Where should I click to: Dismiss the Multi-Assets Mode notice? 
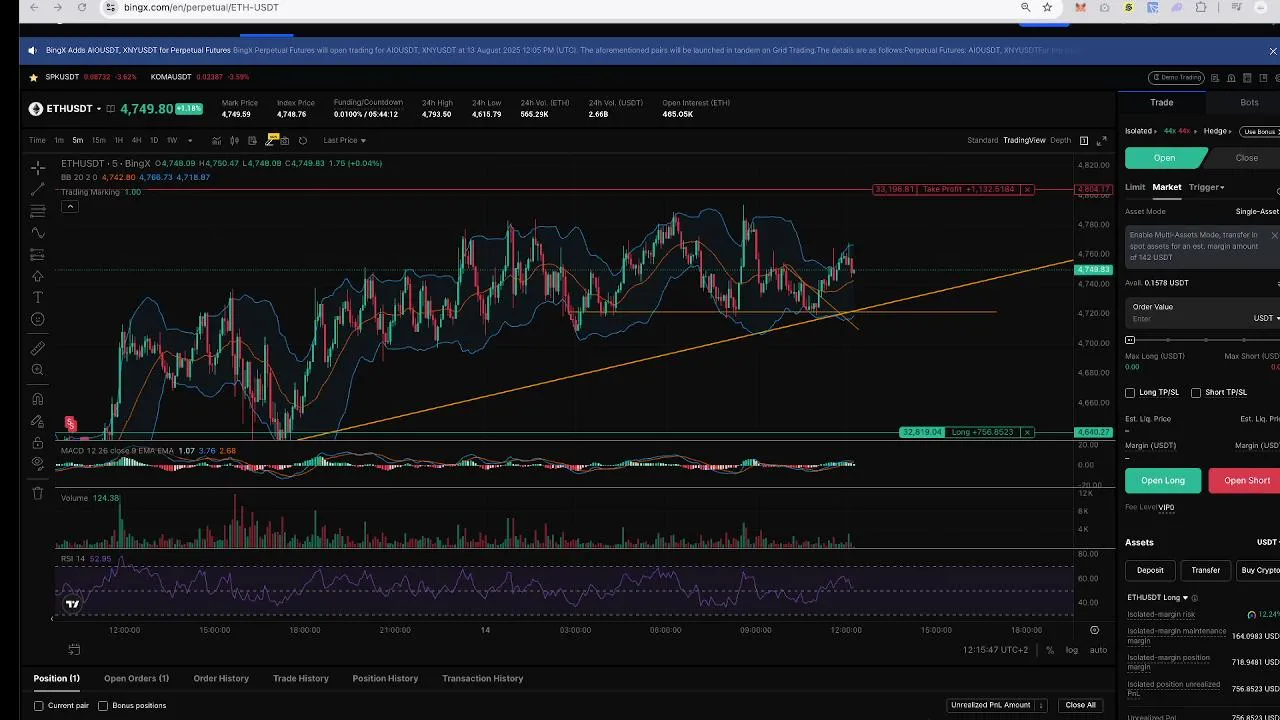1274,235
